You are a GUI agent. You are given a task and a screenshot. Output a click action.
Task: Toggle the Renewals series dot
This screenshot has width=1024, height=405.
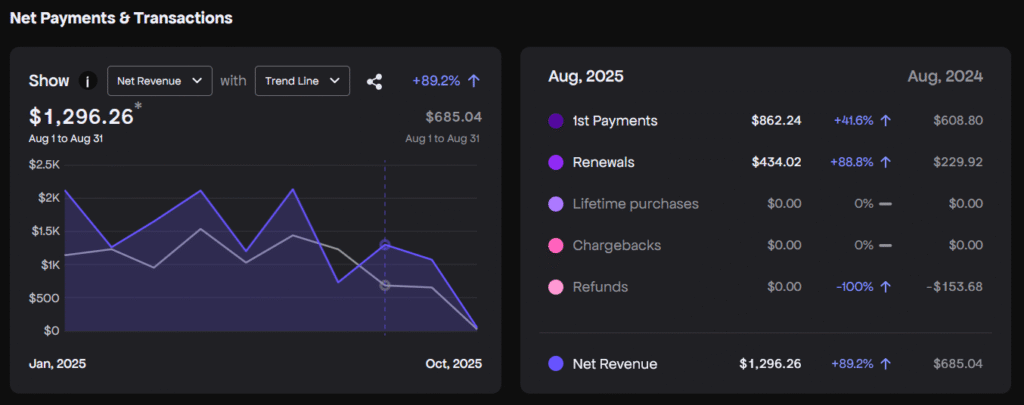[556, 162]
